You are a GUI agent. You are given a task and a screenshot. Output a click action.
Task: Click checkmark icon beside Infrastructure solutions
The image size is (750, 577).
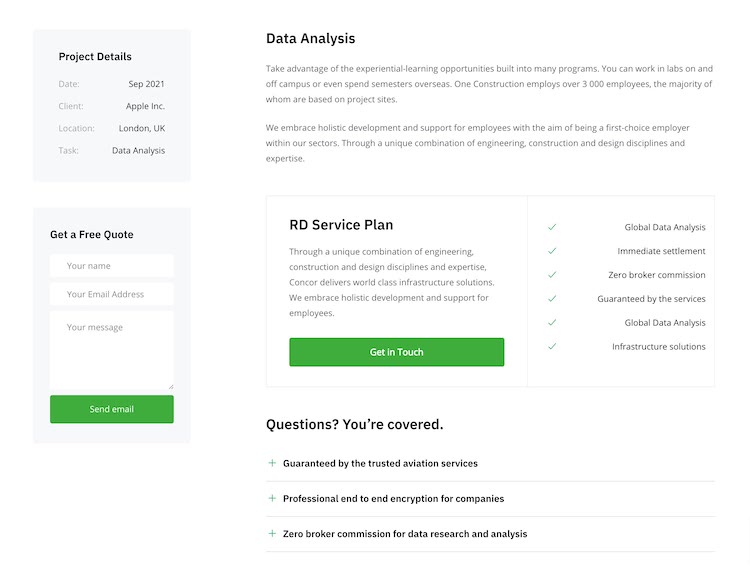tap(552, 347)
